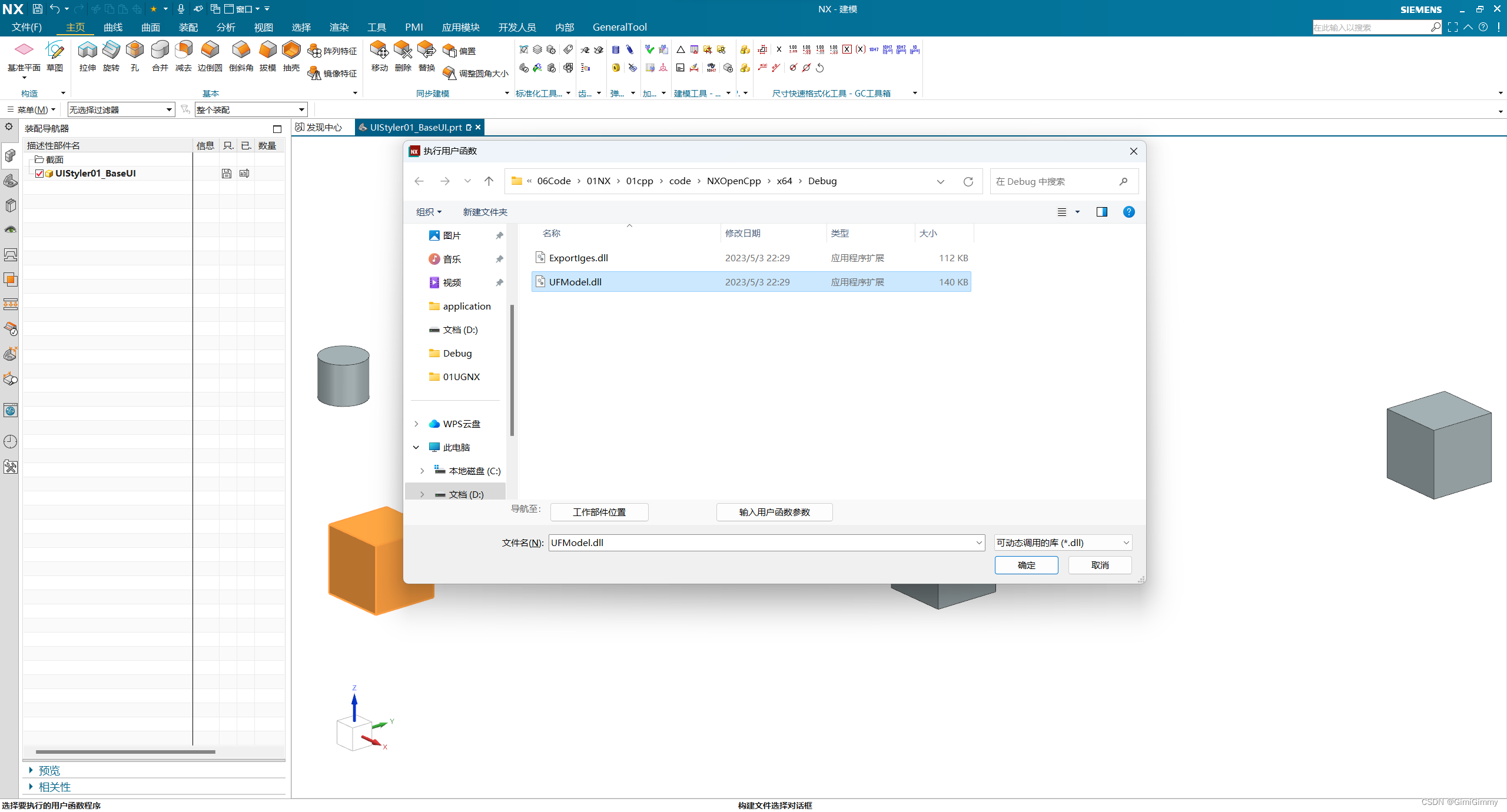
Task: Select the 减去 (Subtract) tool
Action: click(x=184, y=56)
